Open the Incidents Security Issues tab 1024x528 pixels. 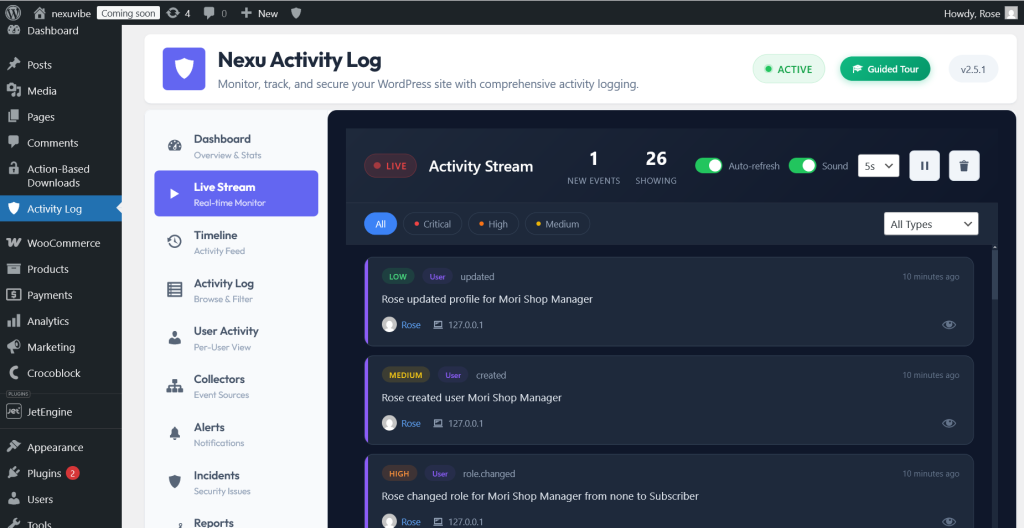click(x=236, y=482)
